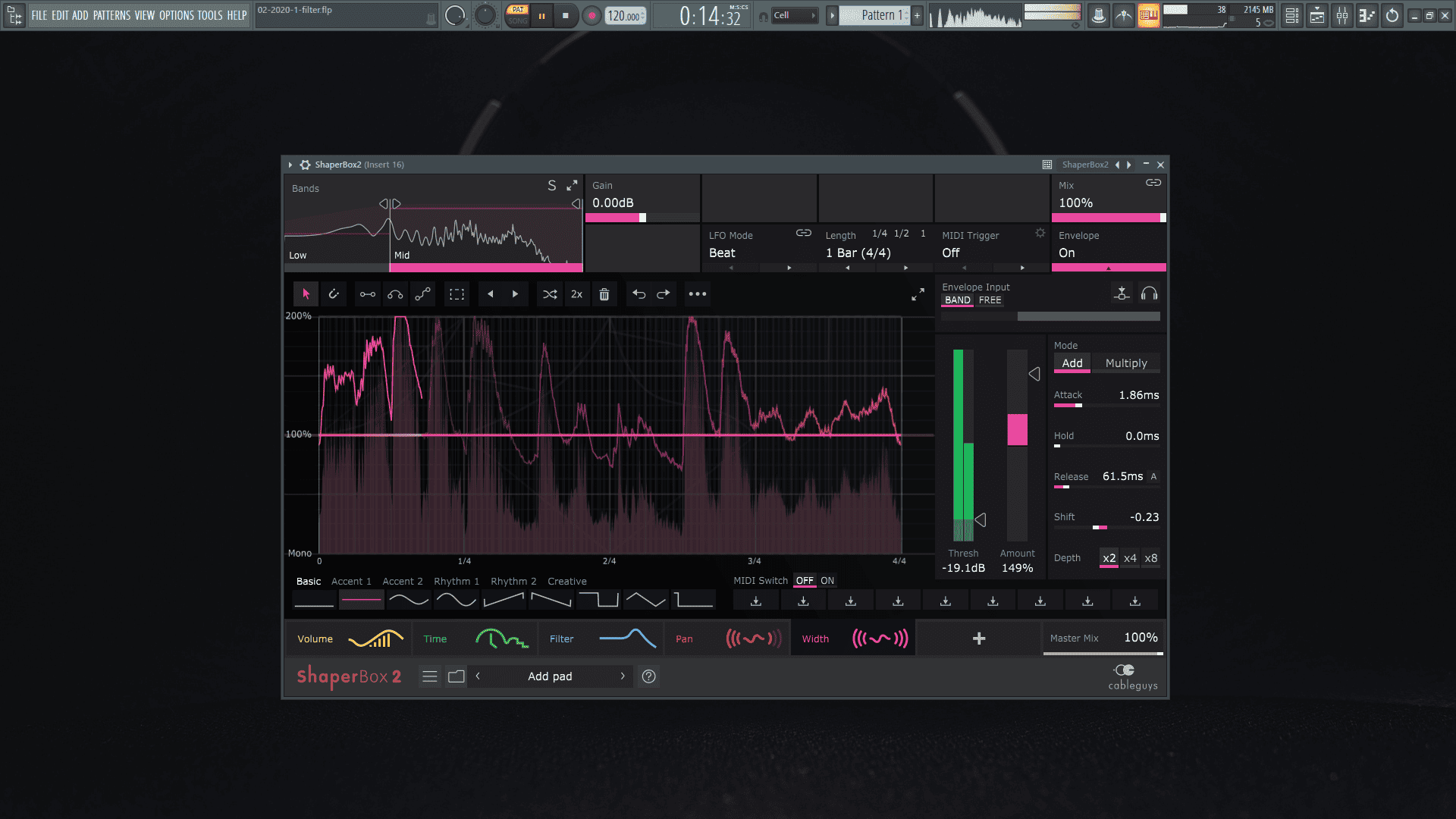Step MIDI Trigger value forward
The image size is (1456, 819).
1022,268
